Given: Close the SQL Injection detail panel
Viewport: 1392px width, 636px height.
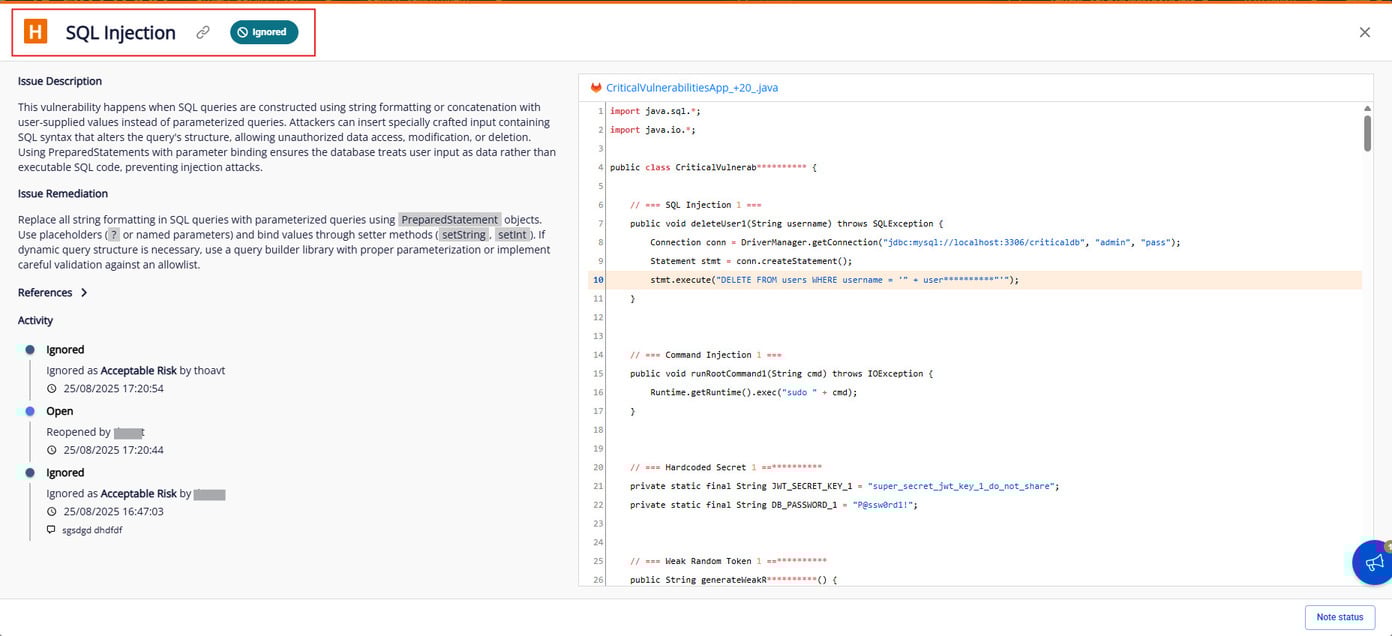Looking at the screenshot, I should (1364, 32).
